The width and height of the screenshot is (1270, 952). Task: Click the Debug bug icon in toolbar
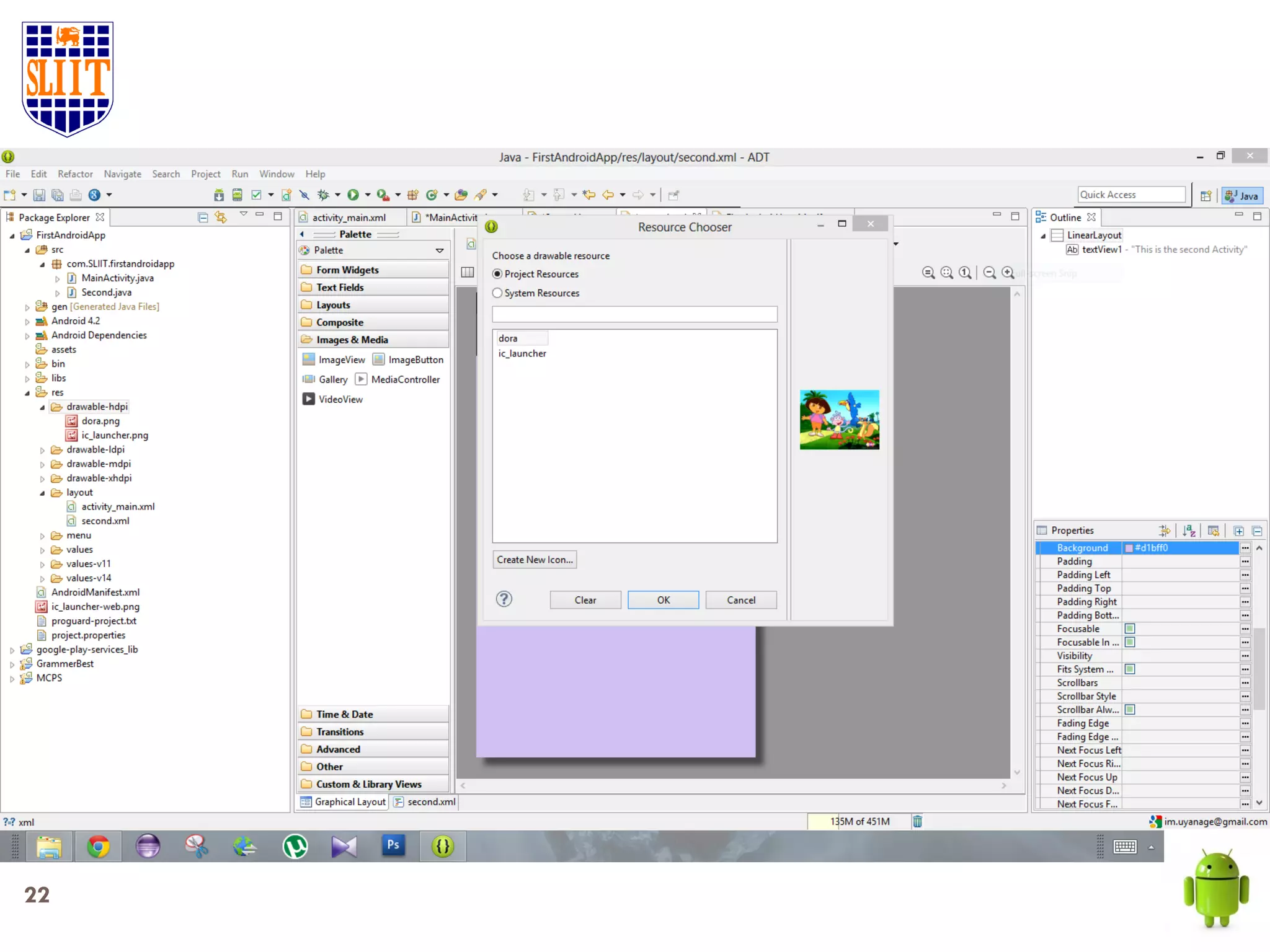tap(322, 195)
